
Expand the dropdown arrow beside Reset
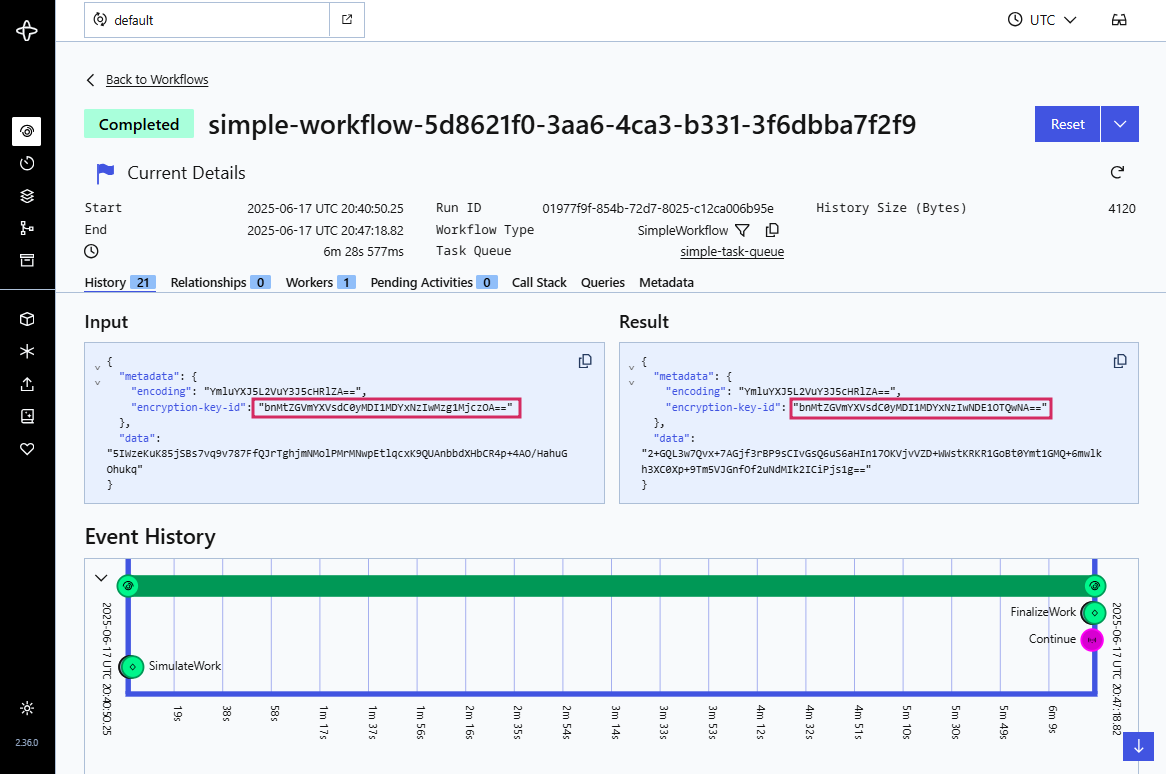point(1119,125)
